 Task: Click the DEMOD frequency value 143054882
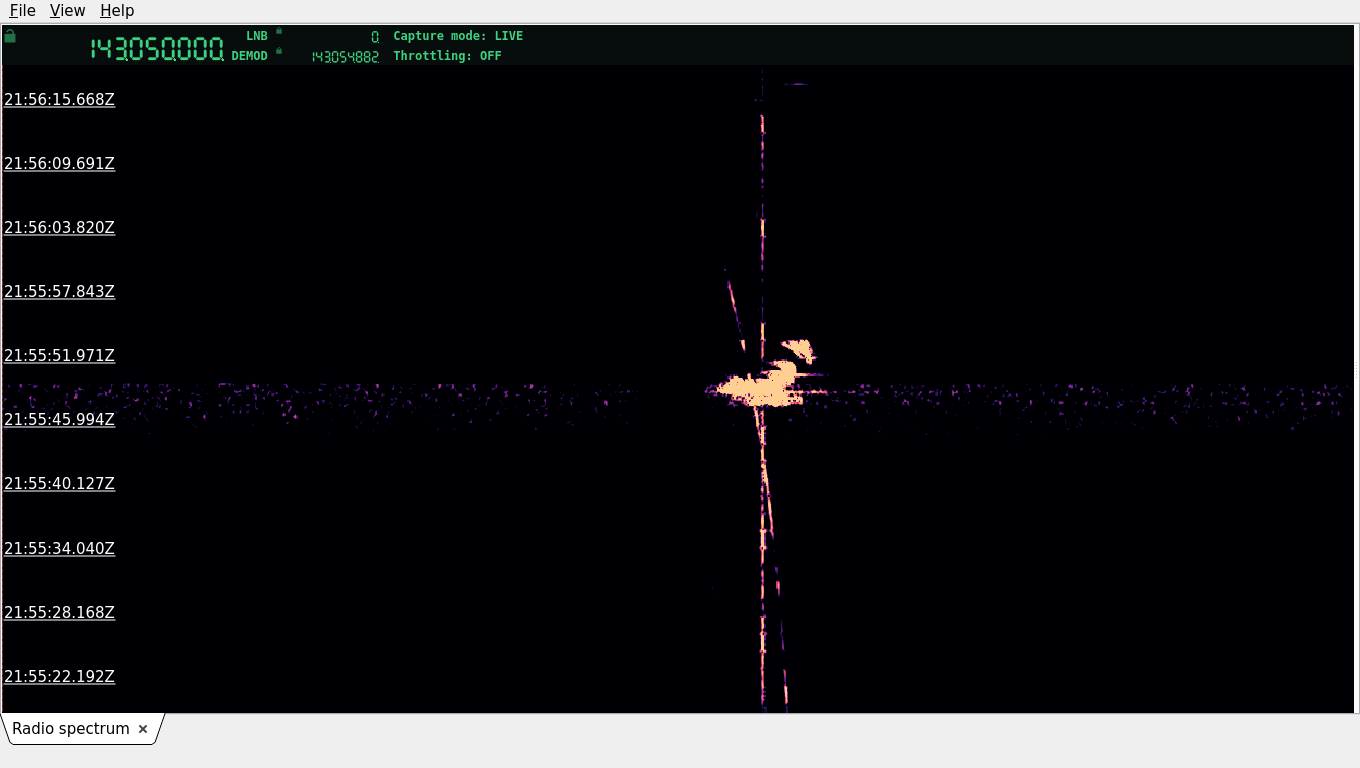(x=345, y=57)
